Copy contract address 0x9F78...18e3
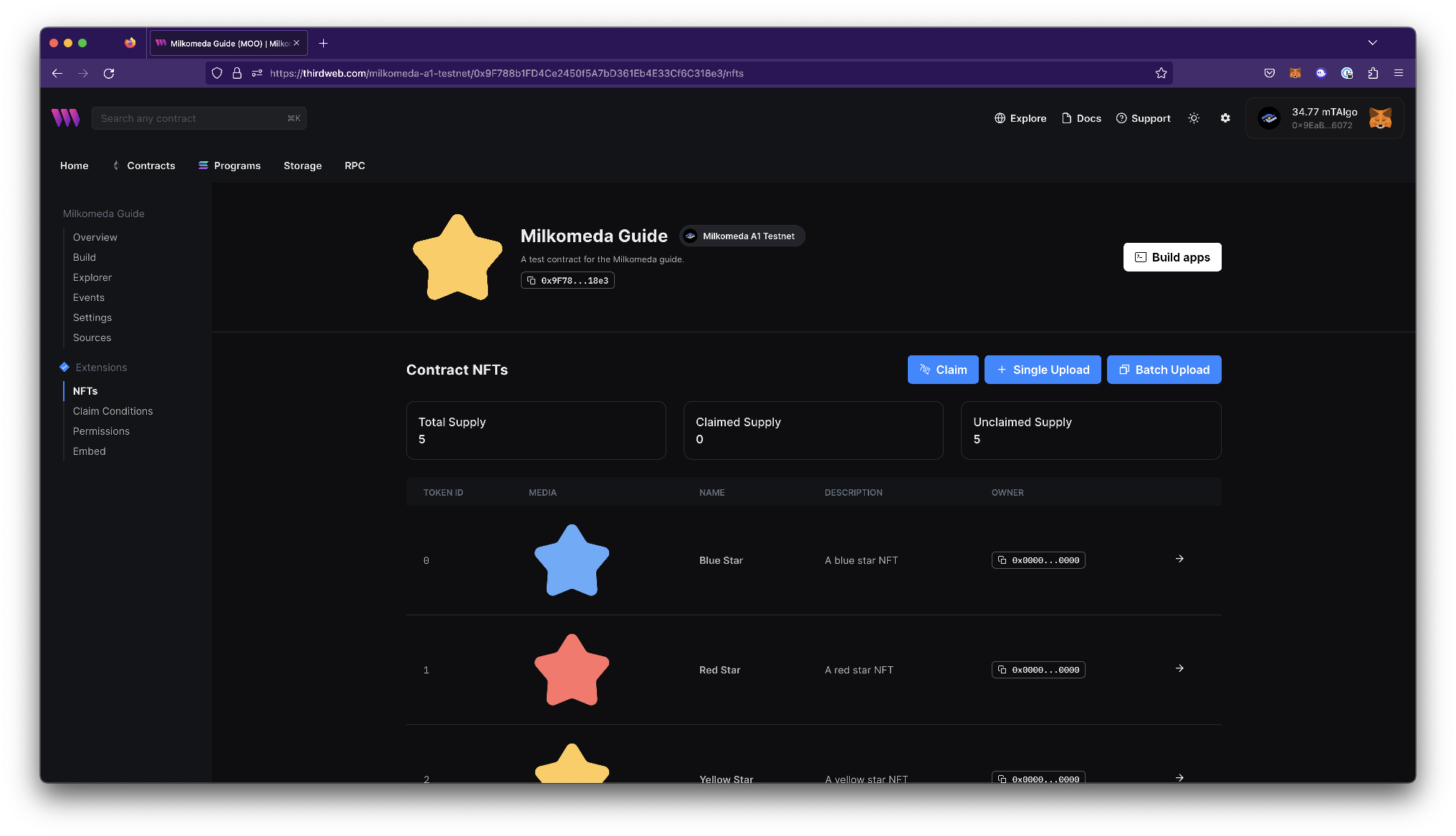Image resolution: width=1456 pixels, height=836 pixels. 567,280
